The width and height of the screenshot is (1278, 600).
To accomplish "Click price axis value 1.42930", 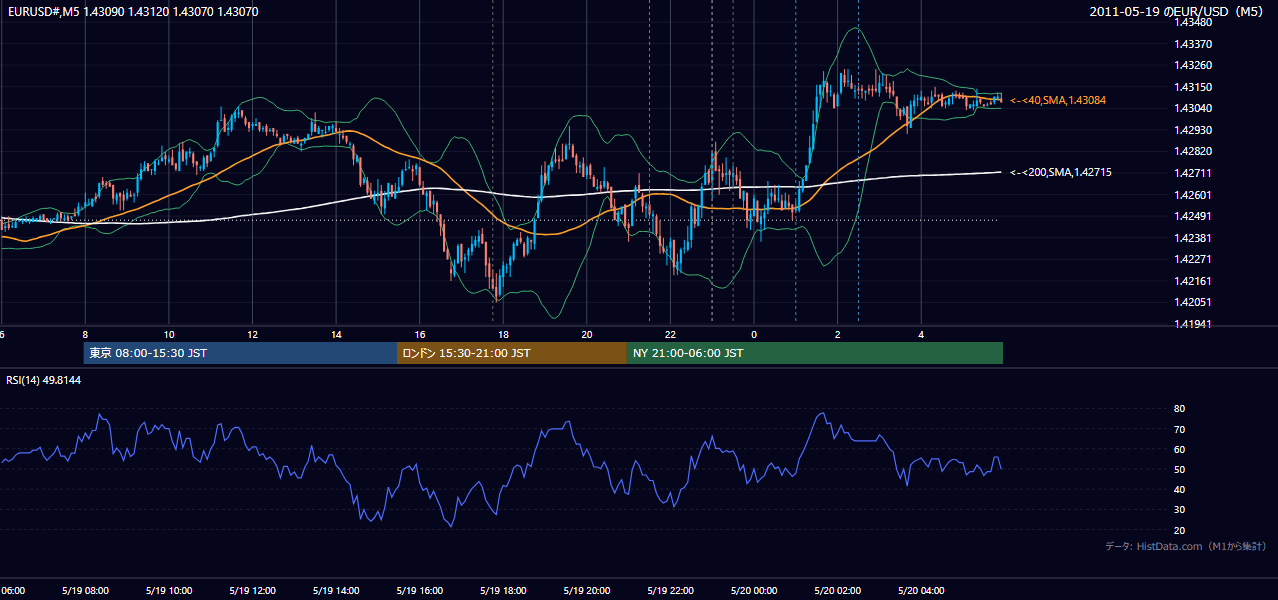I will (1192, 130).
